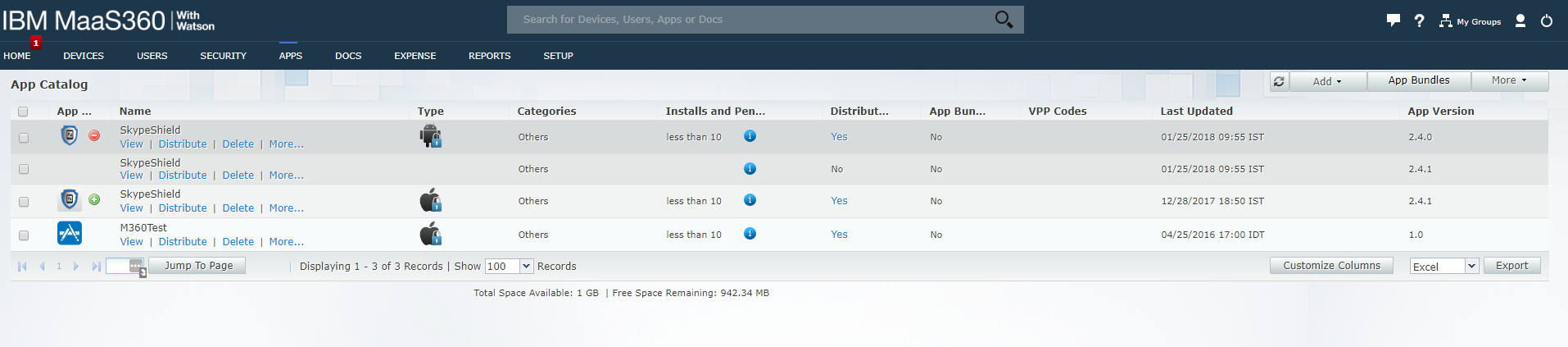
Task: Click green plus status icon for SkypeShield
Action: tap(94, 199)
